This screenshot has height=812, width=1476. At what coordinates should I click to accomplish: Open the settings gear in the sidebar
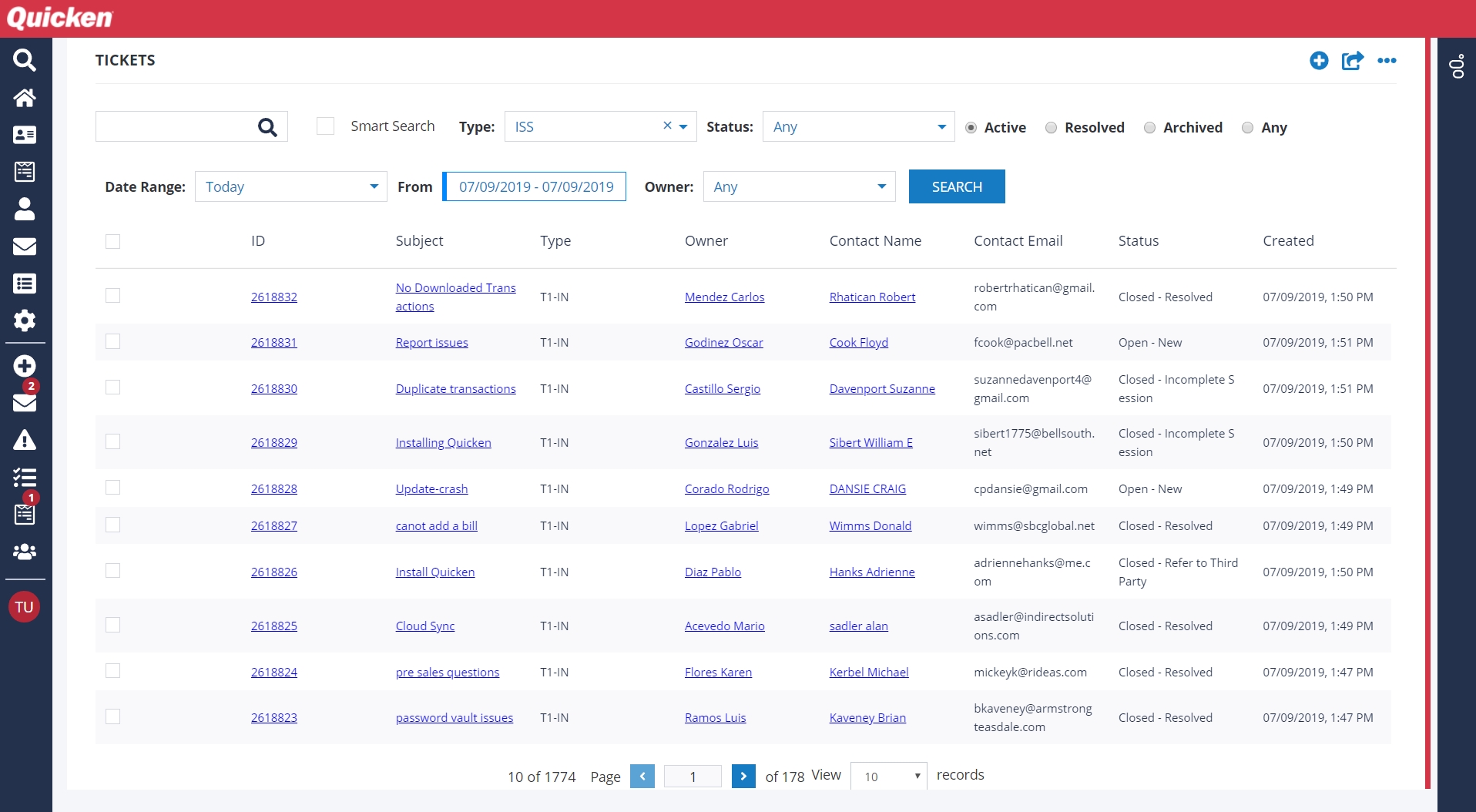[x=25, y=320]
